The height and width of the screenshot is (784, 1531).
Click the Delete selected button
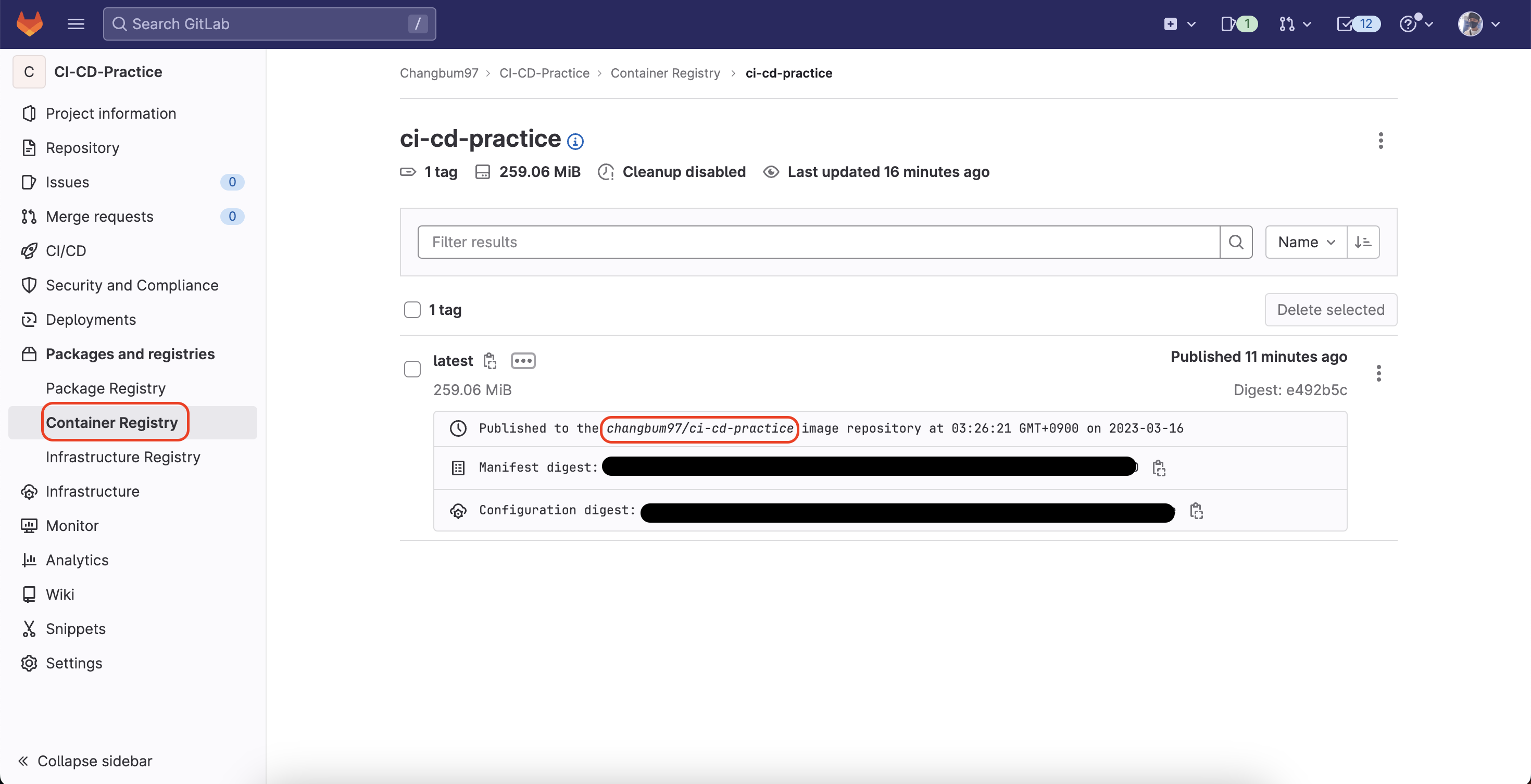click(x=1330, y=309)
